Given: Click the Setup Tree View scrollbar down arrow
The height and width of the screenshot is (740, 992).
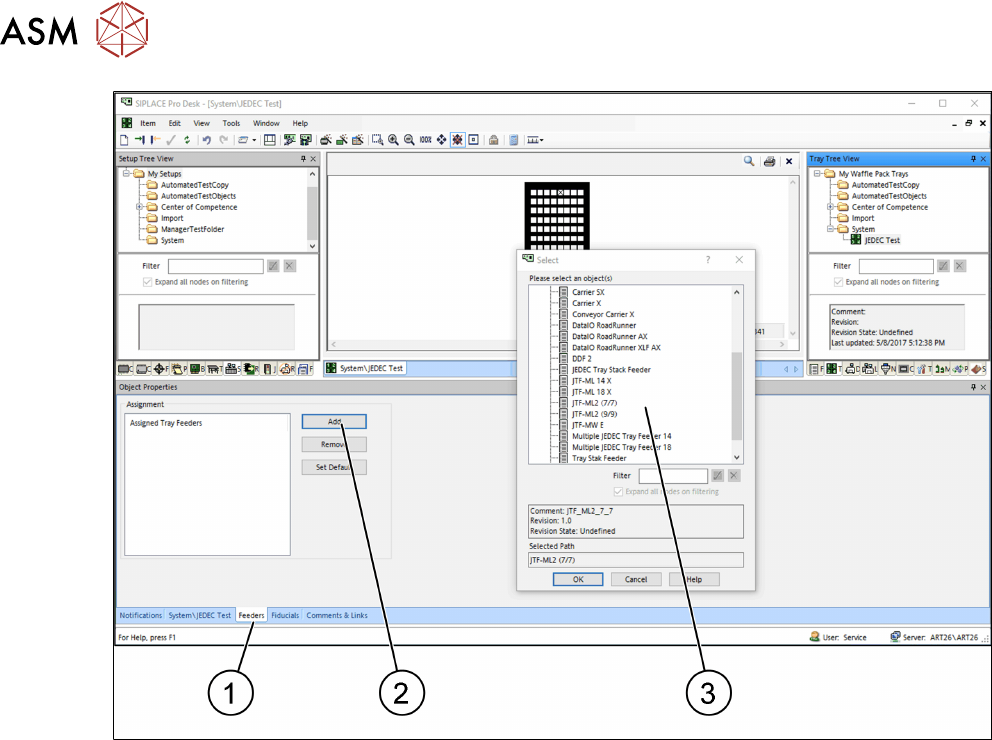Looking at the screenshot, I should (312, 245).
